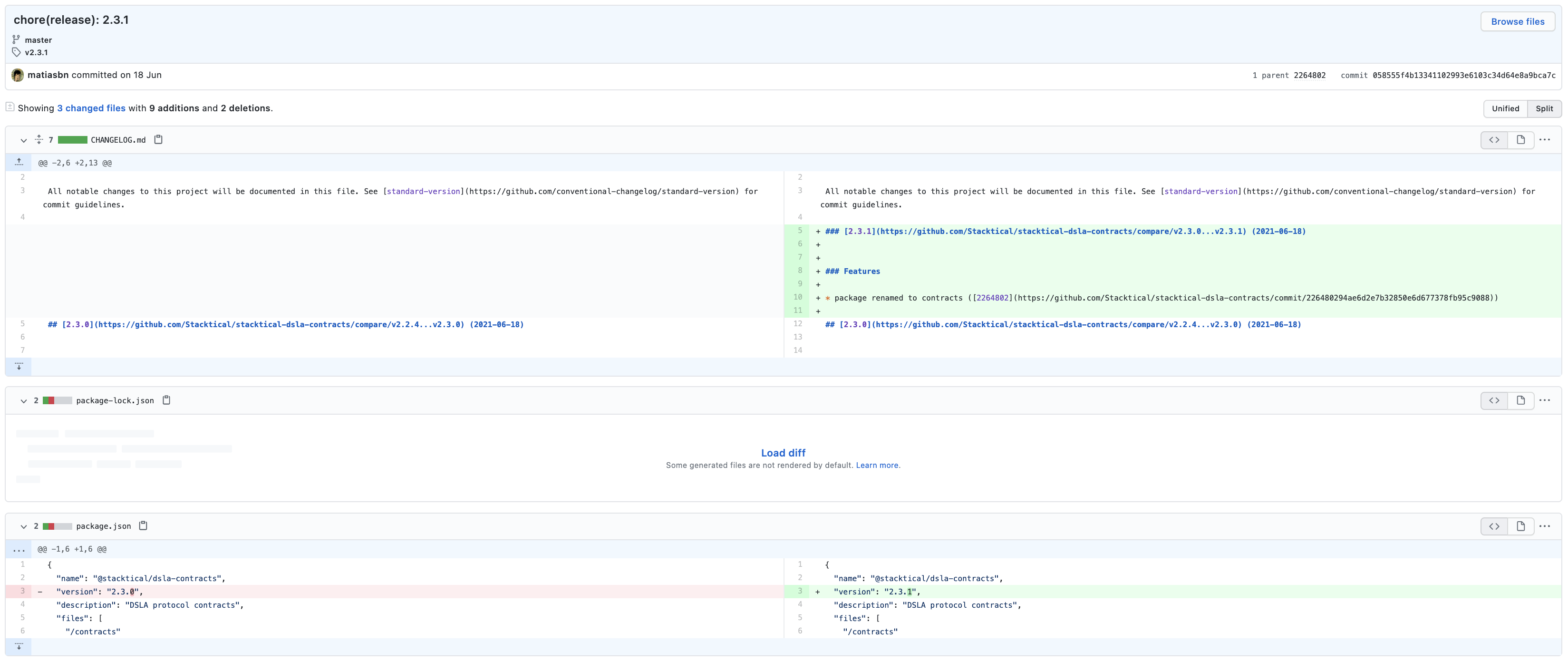Viewport: 1568px width, 661px height.
Task: View rich diff of package.json
Action: 1520,526
